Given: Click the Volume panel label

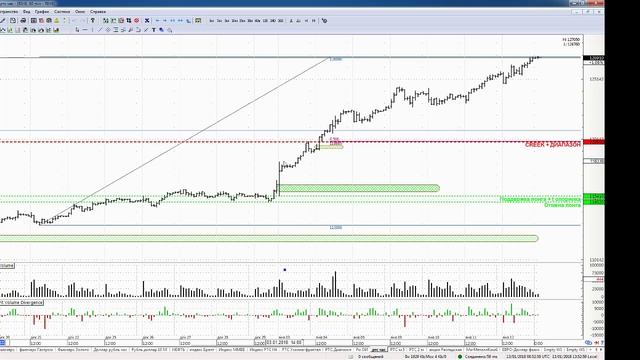Looking at the screenshot, I should (7, 266).
